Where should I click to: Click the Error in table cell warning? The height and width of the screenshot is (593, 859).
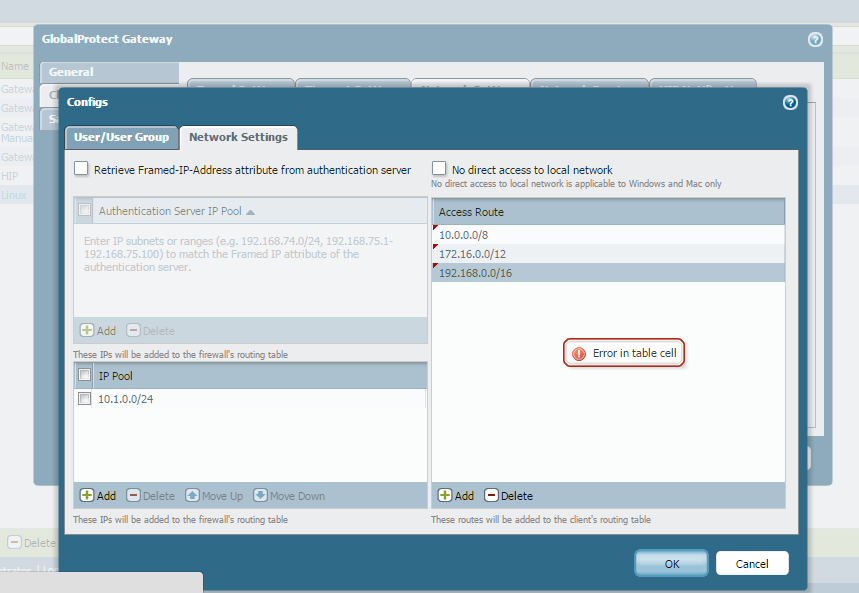point(624,353)
